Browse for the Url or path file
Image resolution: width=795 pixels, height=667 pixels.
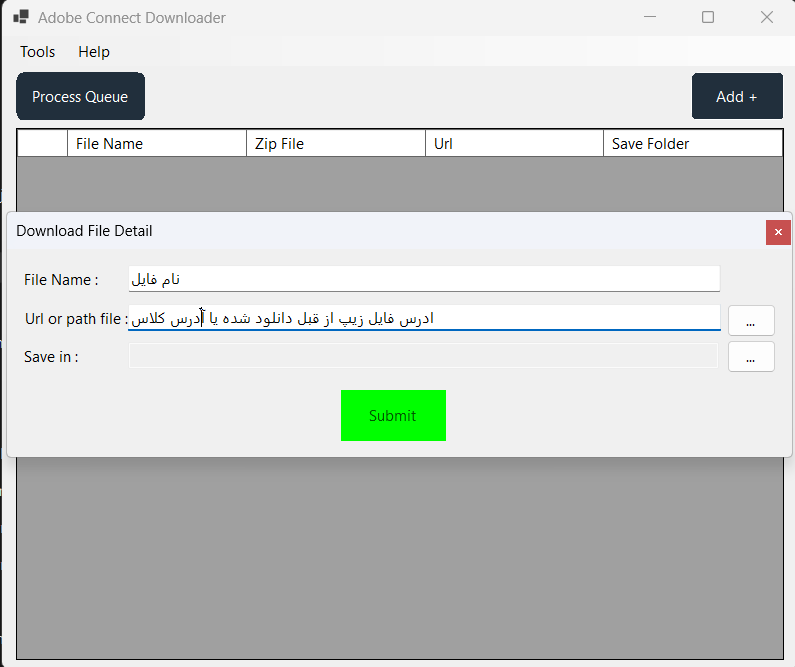tap(751, 320)
